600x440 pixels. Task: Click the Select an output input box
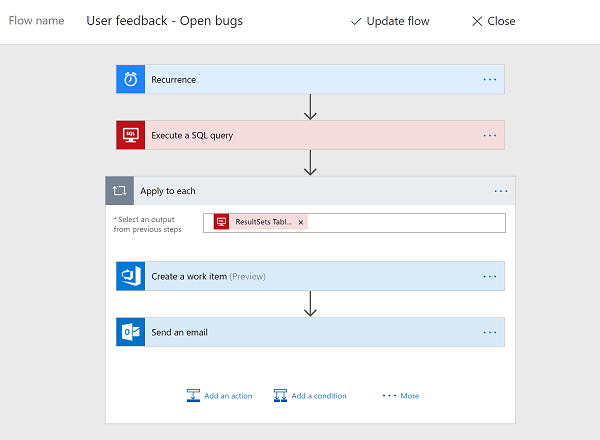coord(400,222)
